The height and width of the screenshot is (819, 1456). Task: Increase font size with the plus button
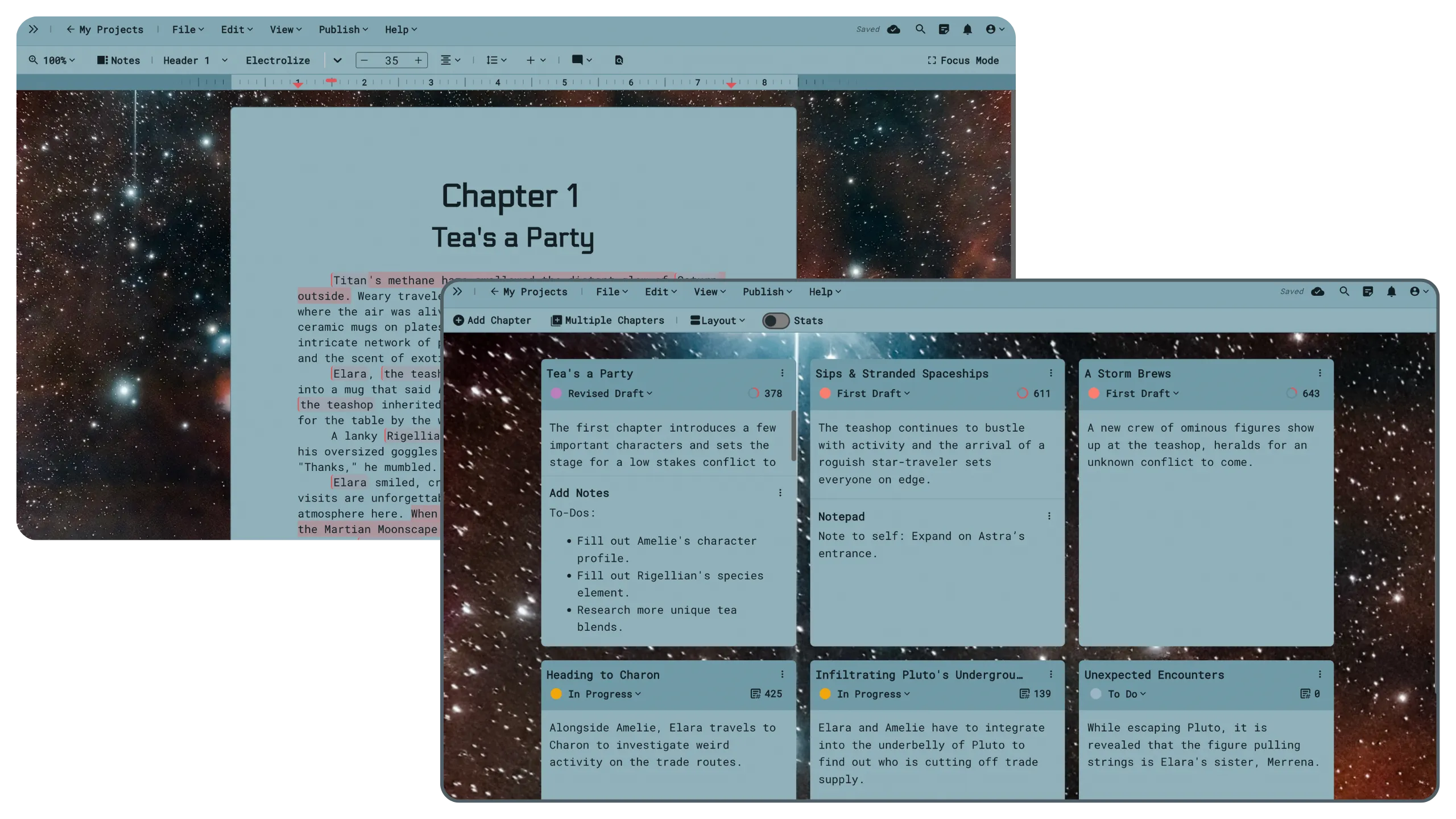(x=419, y=60)
